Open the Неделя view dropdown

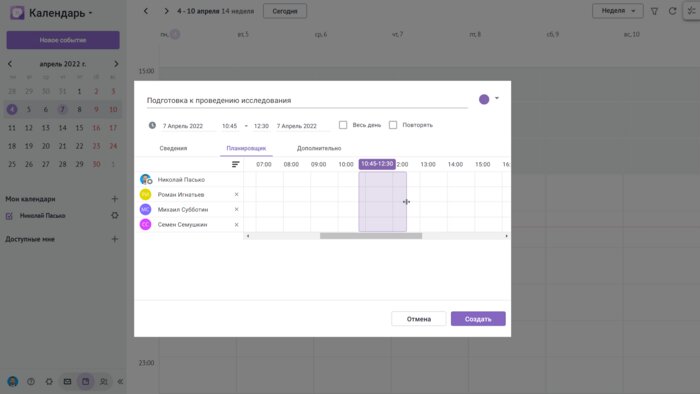(617, 11)
